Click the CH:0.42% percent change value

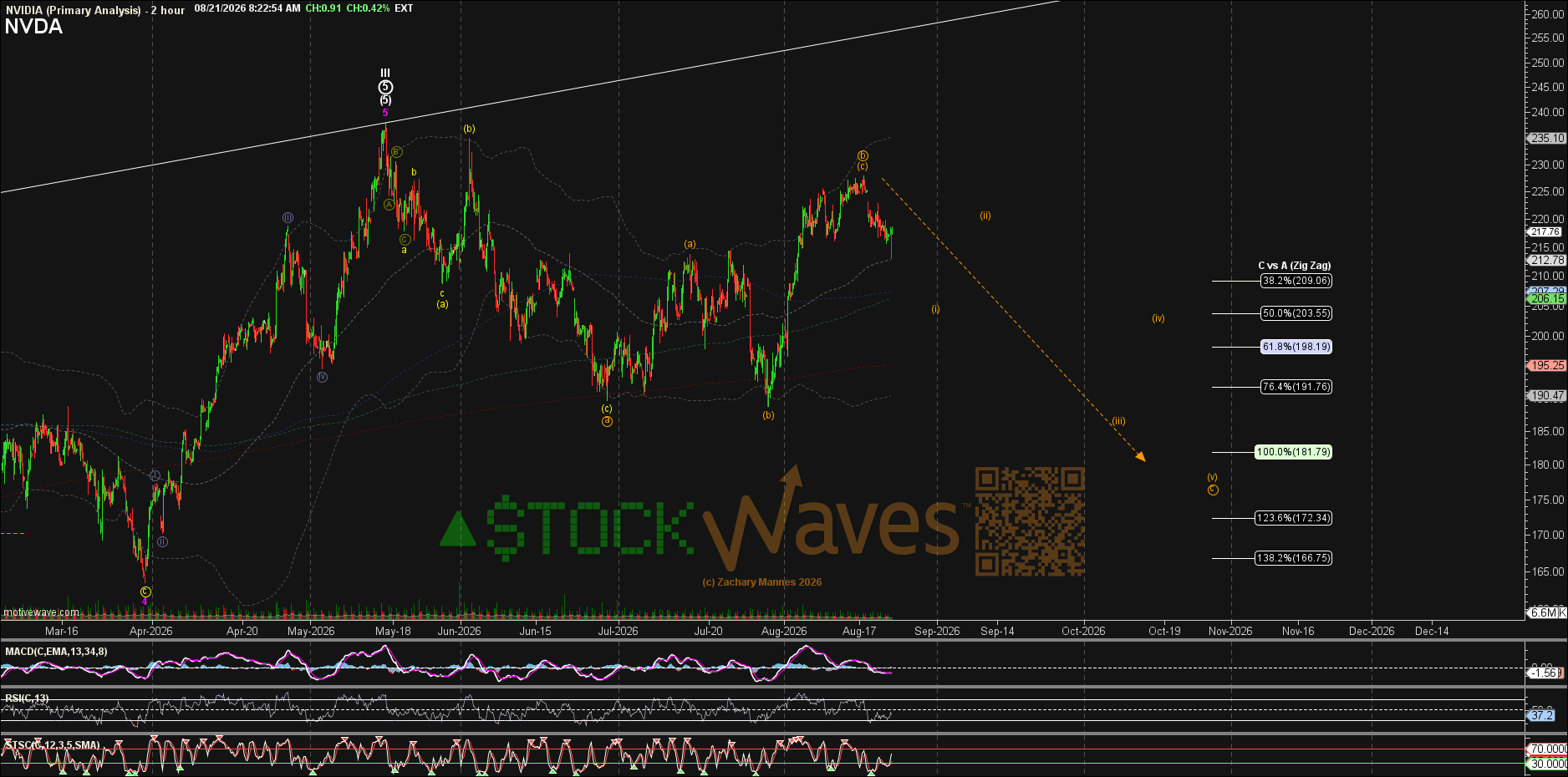[368, 8]
